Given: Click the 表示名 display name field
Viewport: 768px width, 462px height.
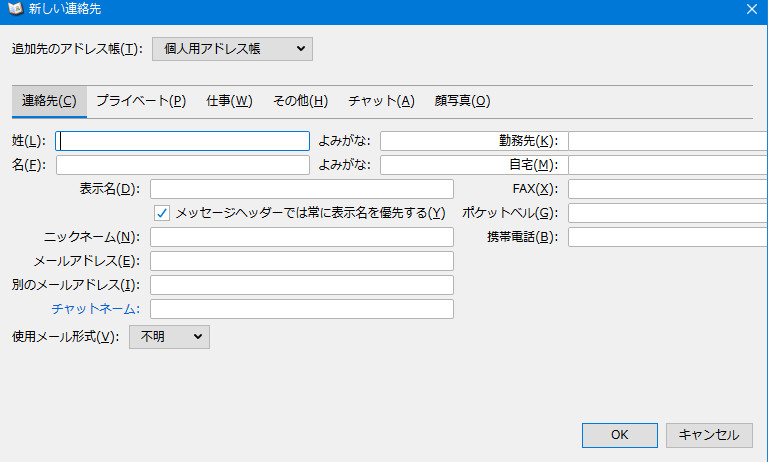Looking at the screenshot, I should click(x=301, y=189).
